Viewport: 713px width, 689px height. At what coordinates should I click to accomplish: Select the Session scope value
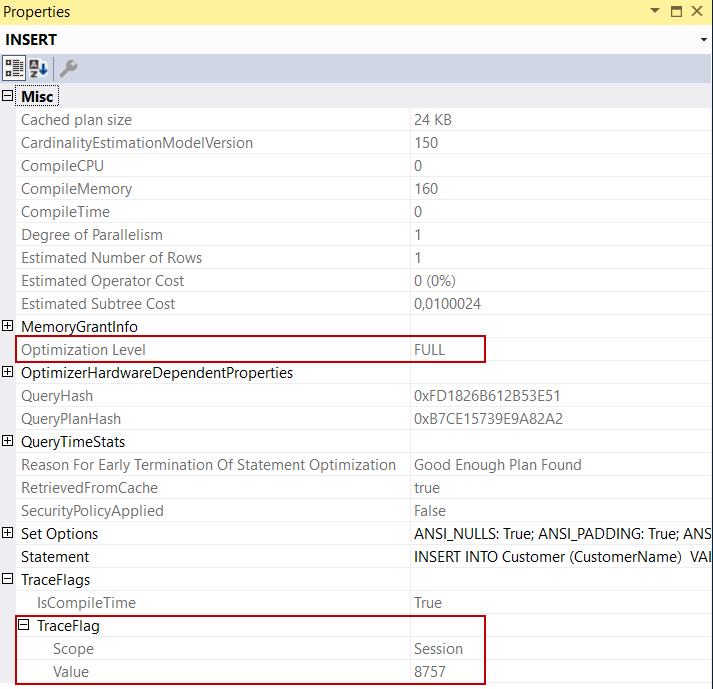[438, 649]
